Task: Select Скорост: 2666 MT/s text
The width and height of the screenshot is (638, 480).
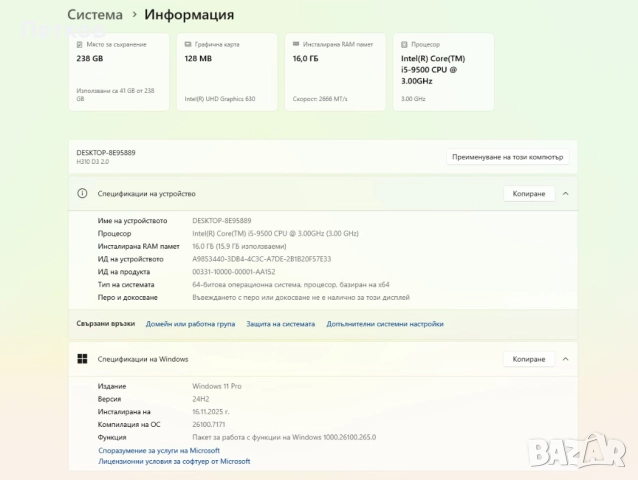Action: pos(320,99)
